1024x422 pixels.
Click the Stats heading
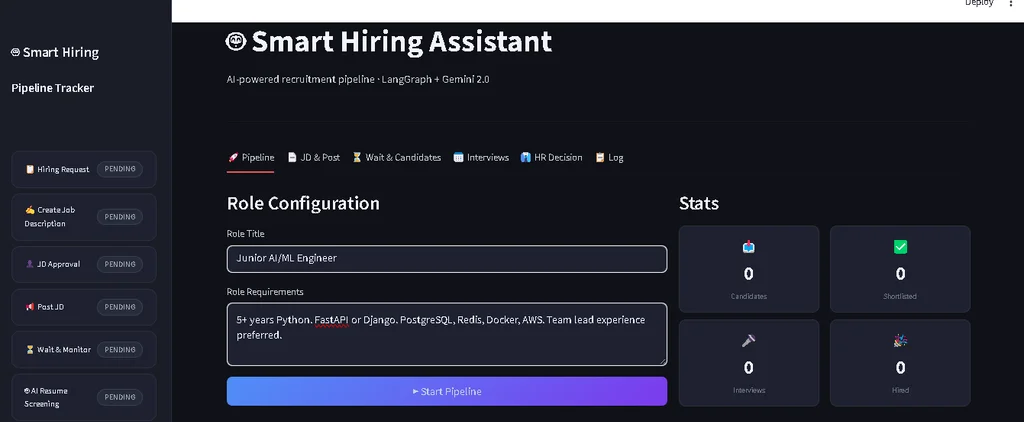point(699,203)
